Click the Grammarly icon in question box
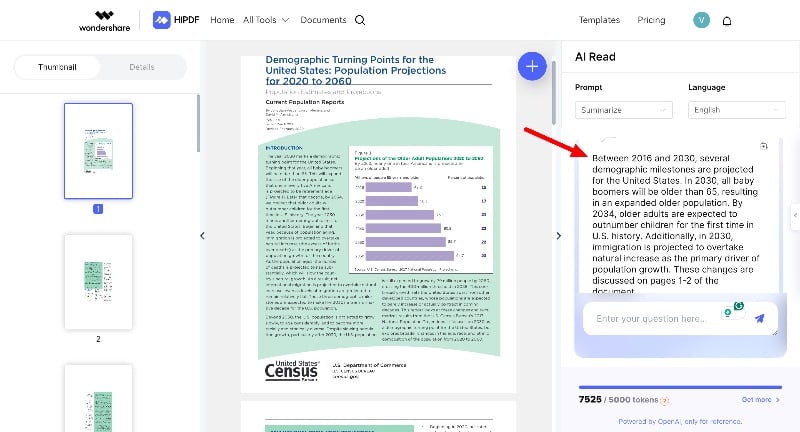Image resolution: width=800 pixels, height=432 pixels. coord(739,306)
